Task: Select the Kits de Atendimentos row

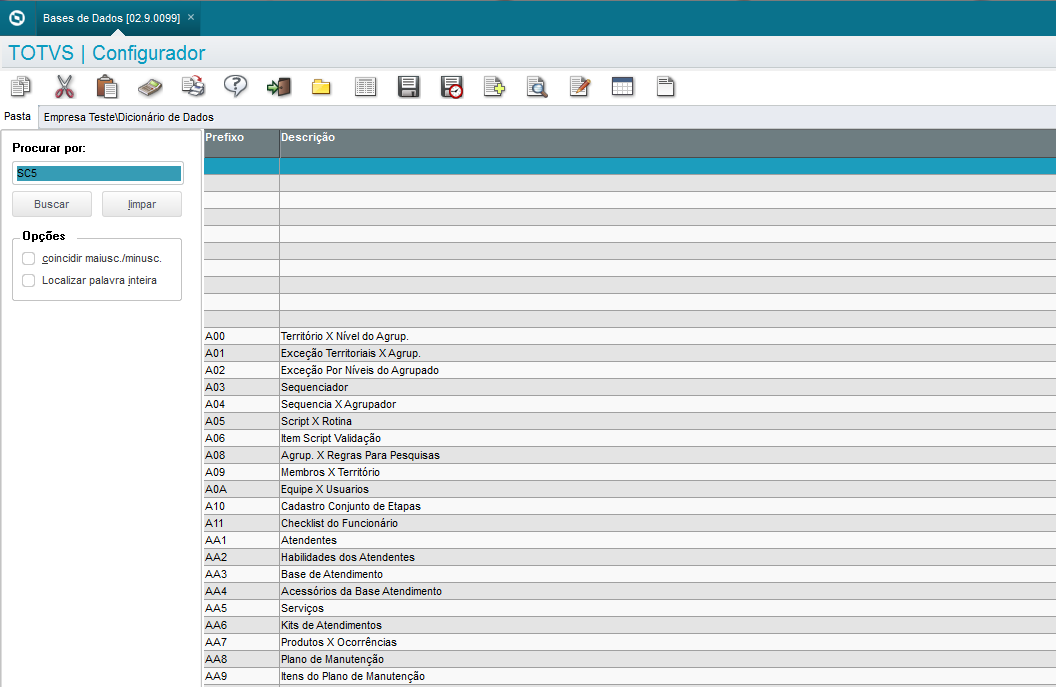Action: pyautogui.click(x=630, y=625)
